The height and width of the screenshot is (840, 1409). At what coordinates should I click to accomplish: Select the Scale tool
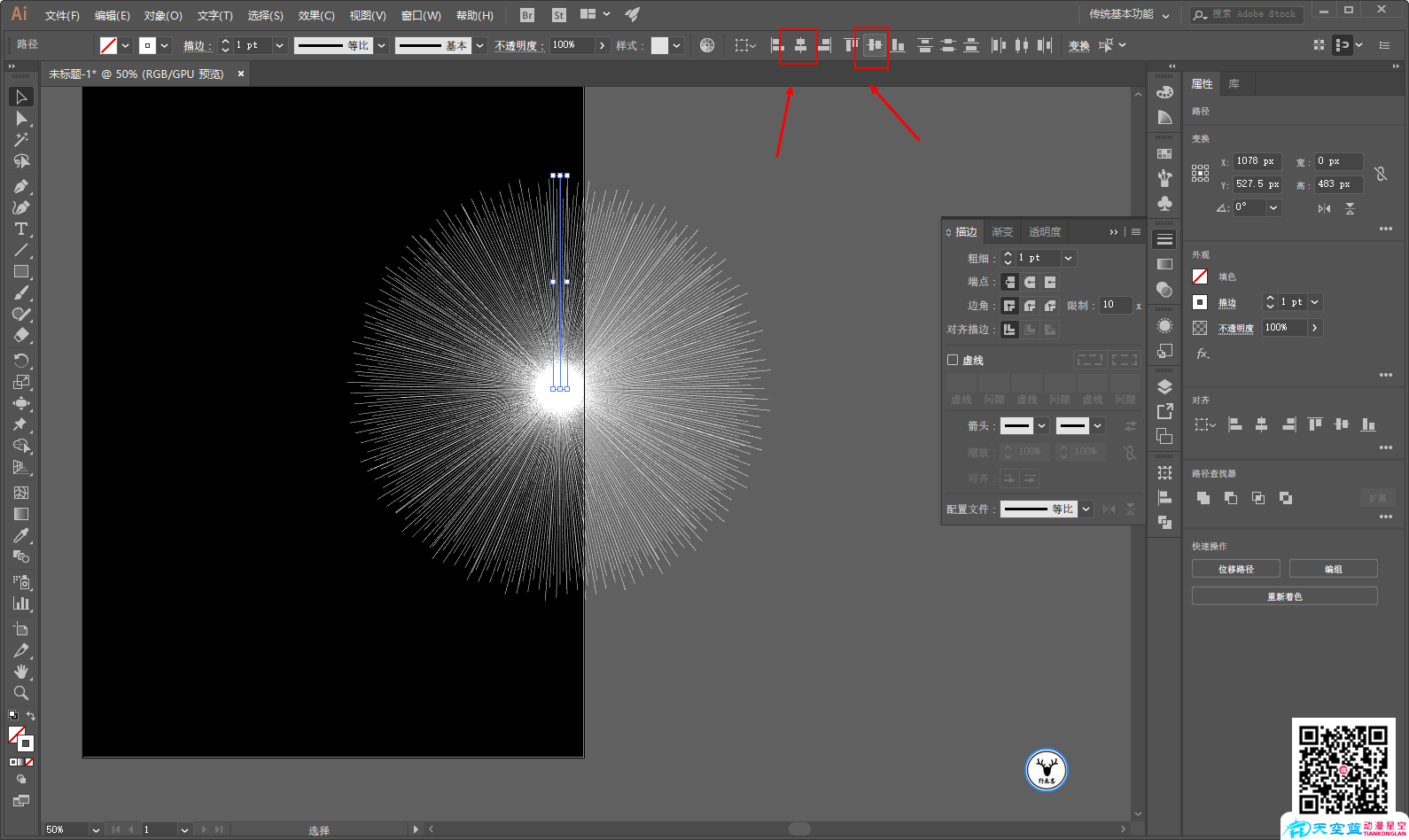[21, 382]
